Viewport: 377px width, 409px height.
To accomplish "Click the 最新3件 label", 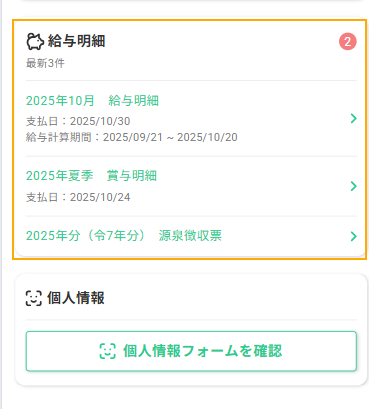I will coord(45,63).
